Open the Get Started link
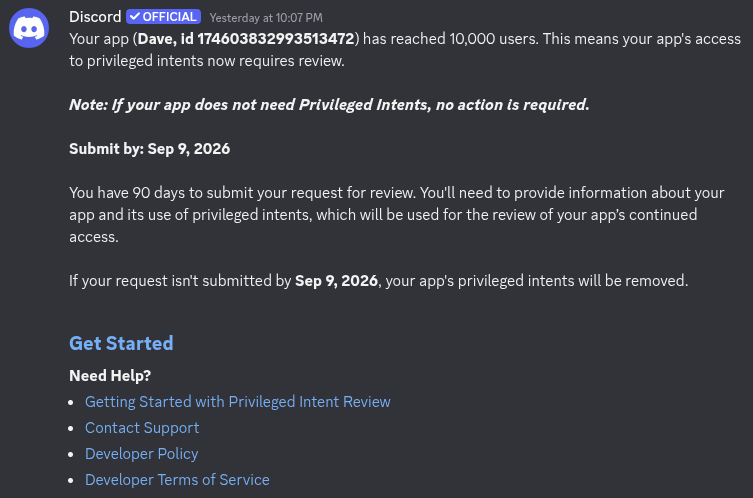The height and width of the screenshot is (498, 753). 121,343
